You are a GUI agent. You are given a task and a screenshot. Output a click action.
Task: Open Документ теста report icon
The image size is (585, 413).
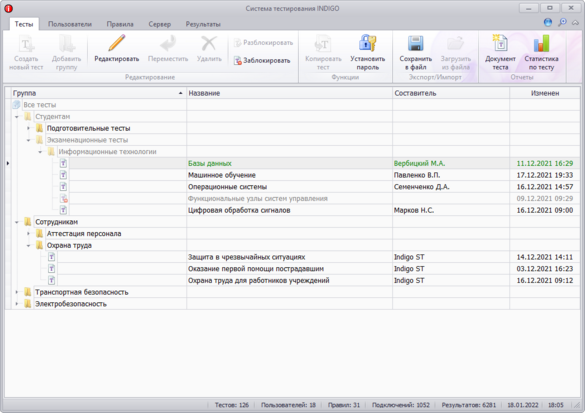click(x=500, y=44)
